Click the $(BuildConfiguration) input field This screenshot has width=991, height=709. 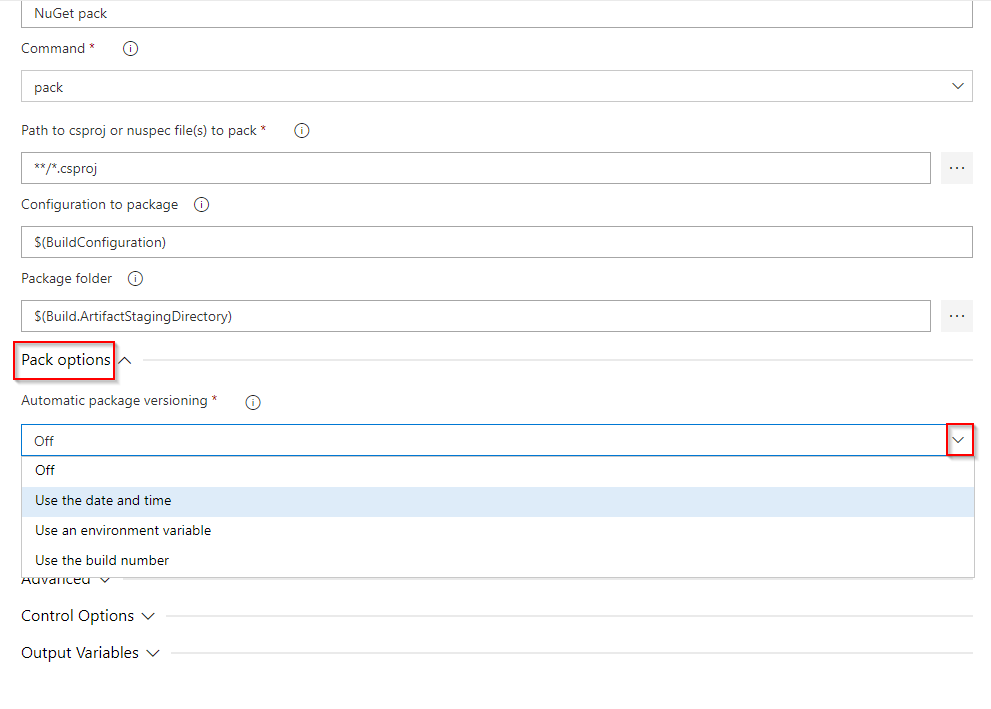[497, 242]
